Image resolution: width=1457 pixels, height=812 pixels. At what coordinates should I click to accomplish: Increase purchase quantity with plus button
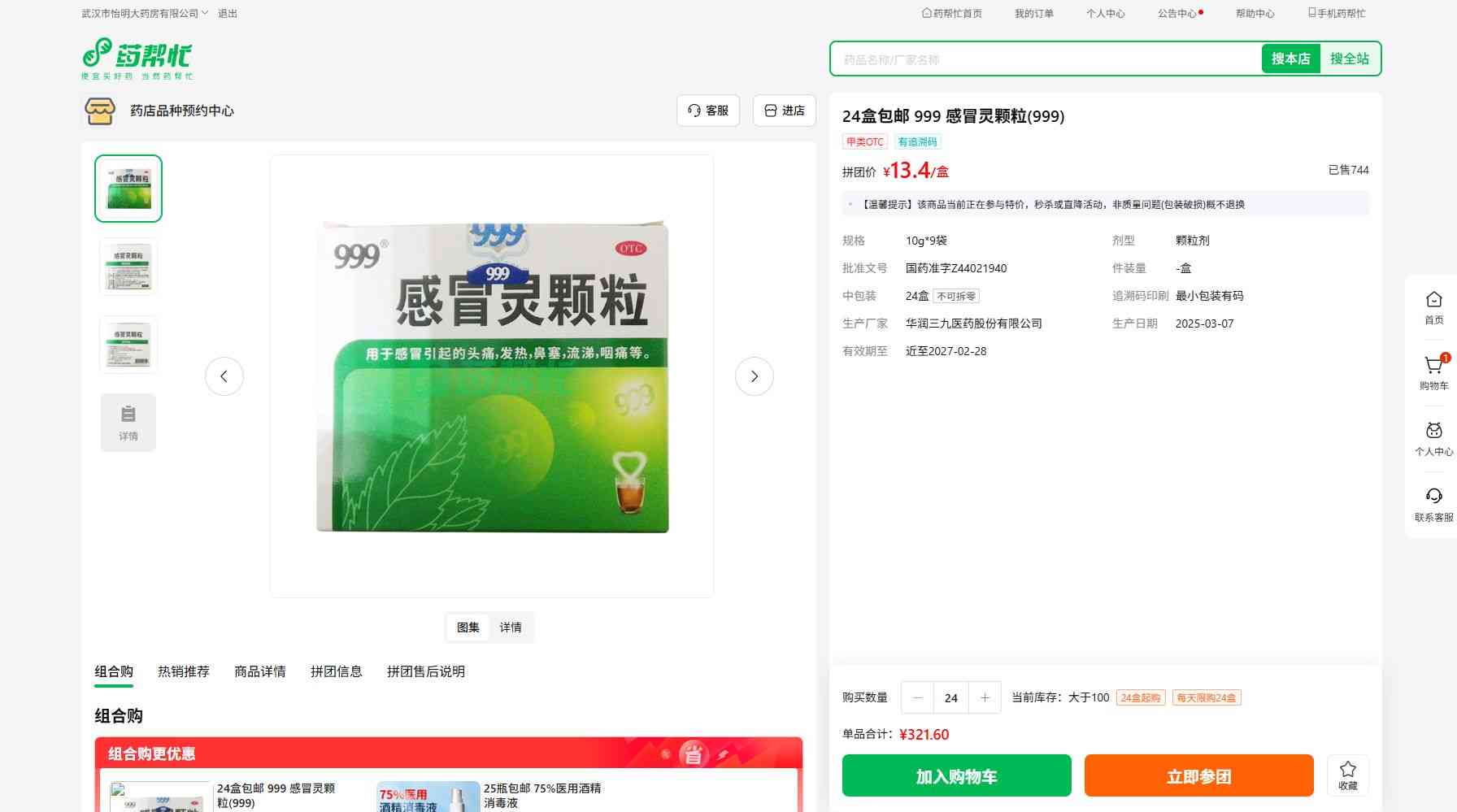(985, 698)
